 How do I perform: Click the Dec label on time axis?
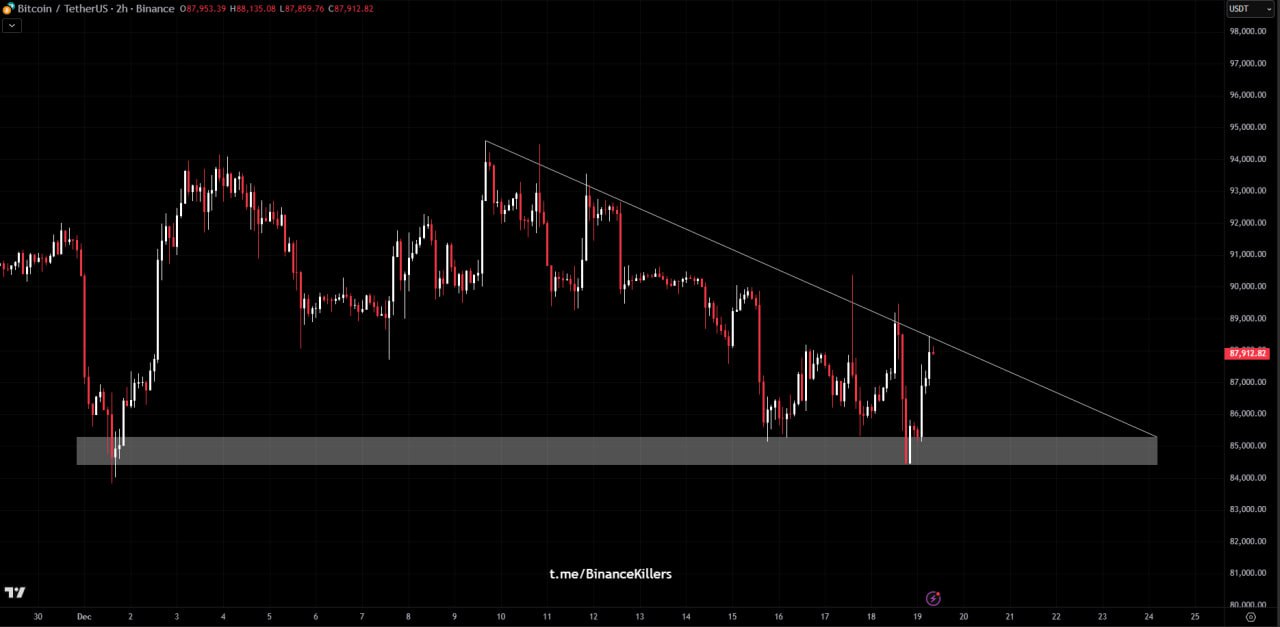point(84,617)
